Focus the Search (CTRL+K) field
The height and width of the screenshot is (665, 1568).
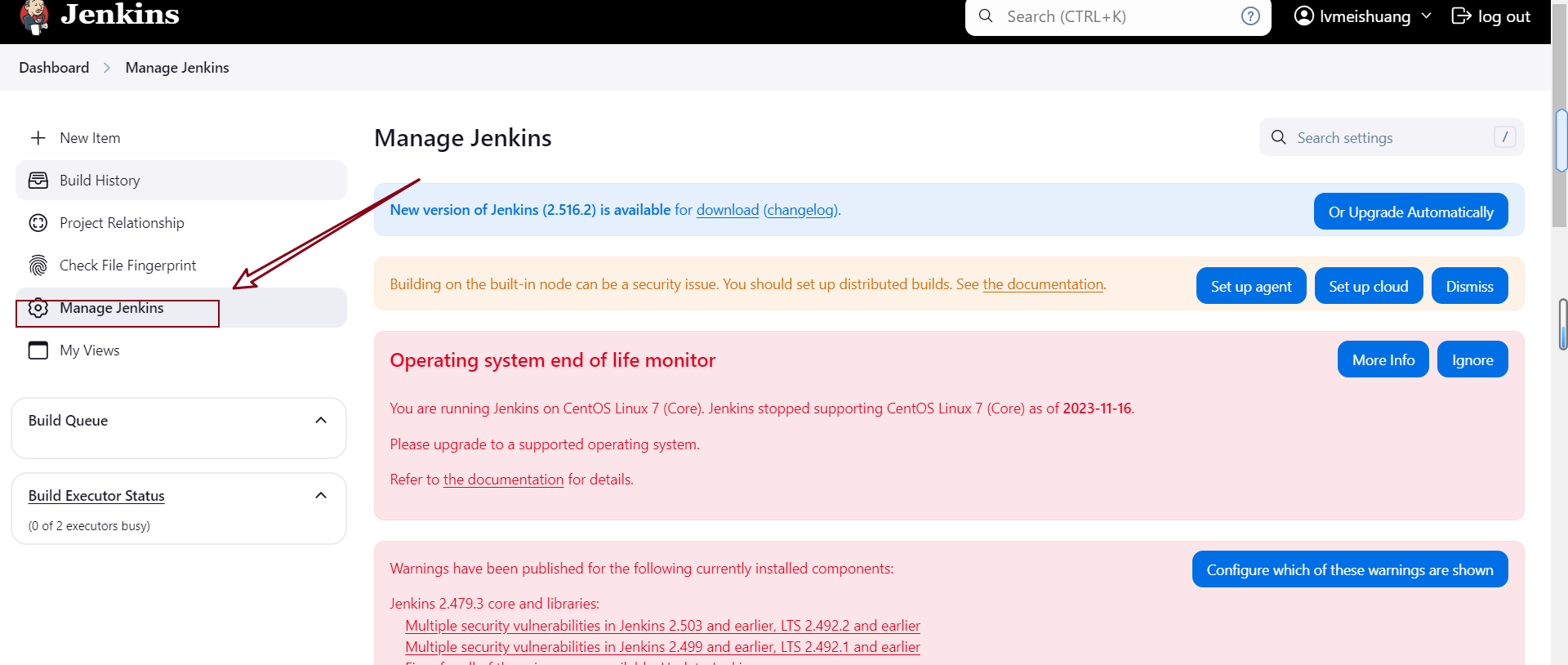pyautogui.click(x=1117, y=16)
